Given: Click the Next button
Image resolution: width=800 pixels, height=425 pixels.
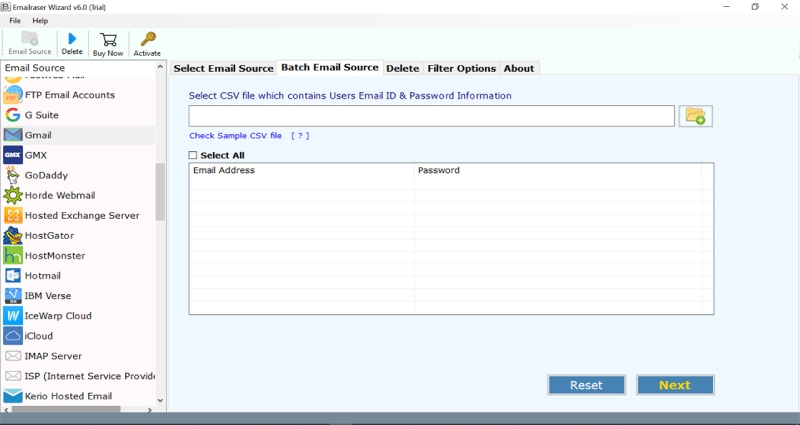Looking at the screenshot, I should (675, 385).
